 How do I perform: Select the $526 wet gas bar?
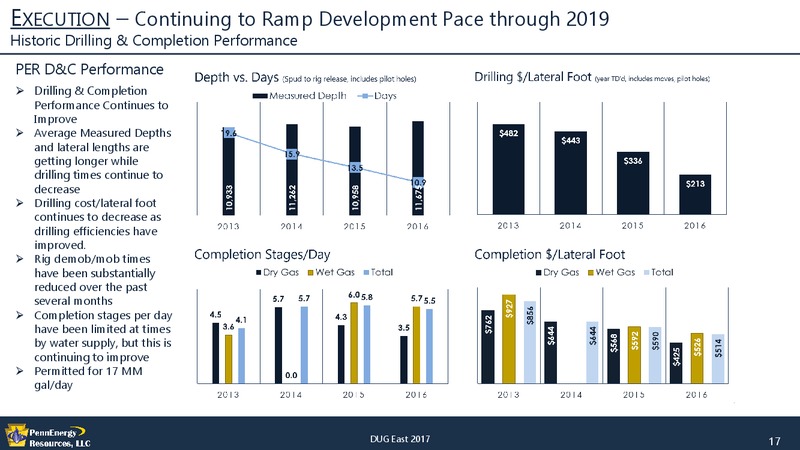pos(697,358)
